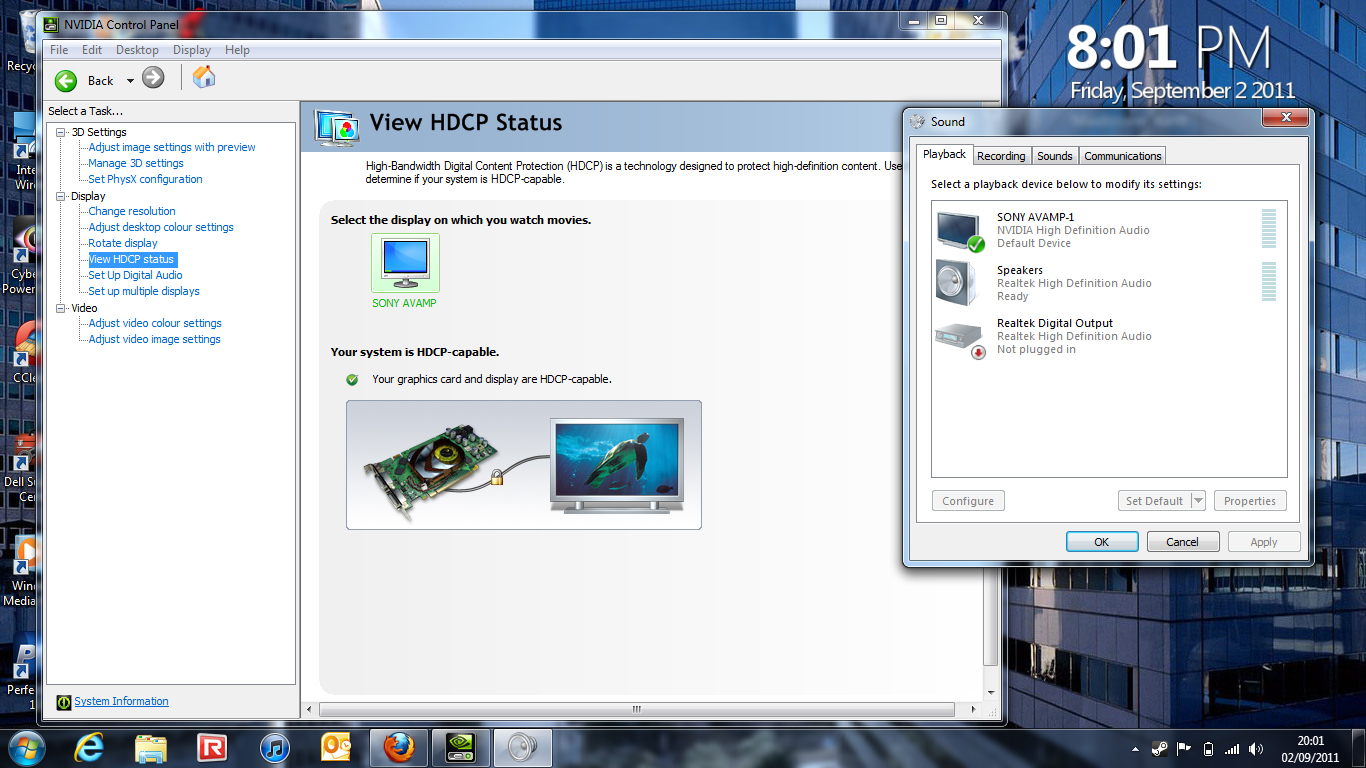Image resolution: width=1366 pixels, height=768 pixels.
Task: Open Action Center flag icon
Action: [x=1184, y=748]
